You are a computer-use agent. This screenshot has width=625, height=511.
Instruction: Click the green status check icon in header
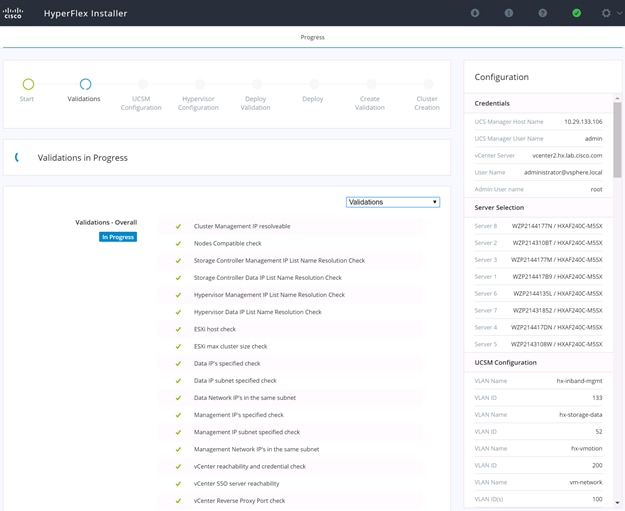click(x=576, y=13)
